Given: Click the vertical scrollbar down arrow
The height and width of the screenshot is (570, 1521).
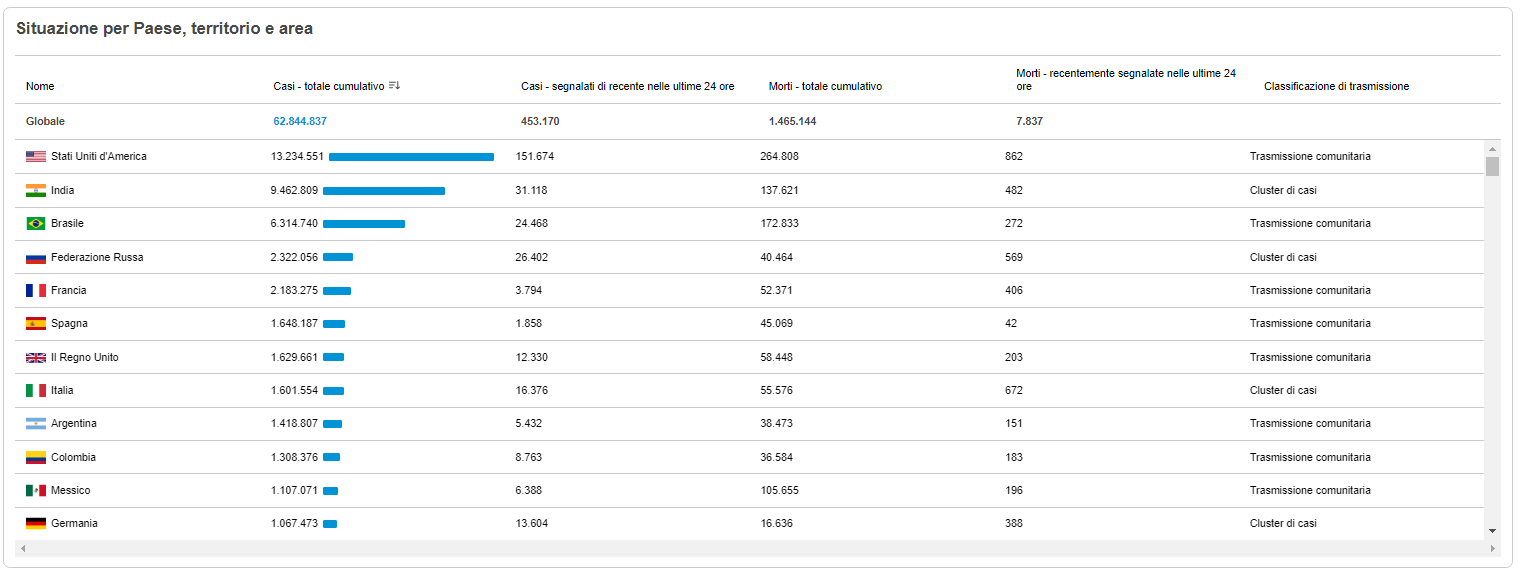Looking at the screenshot, I should (1492, 531).
